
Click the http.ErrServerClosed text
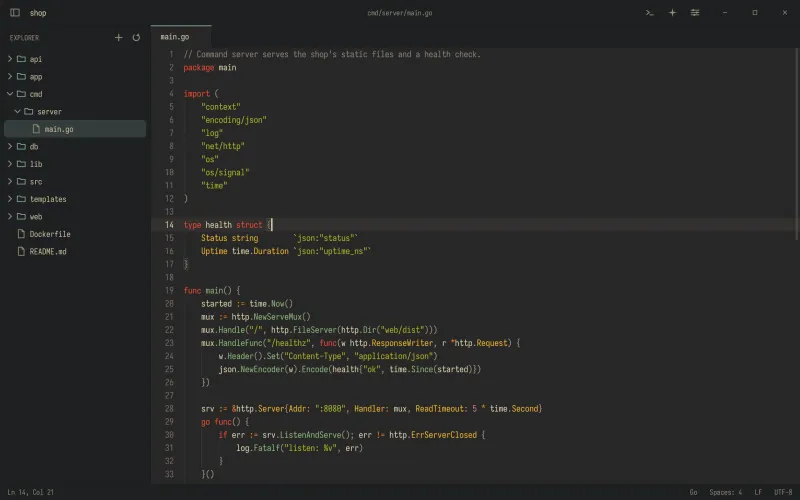[433, 435]
